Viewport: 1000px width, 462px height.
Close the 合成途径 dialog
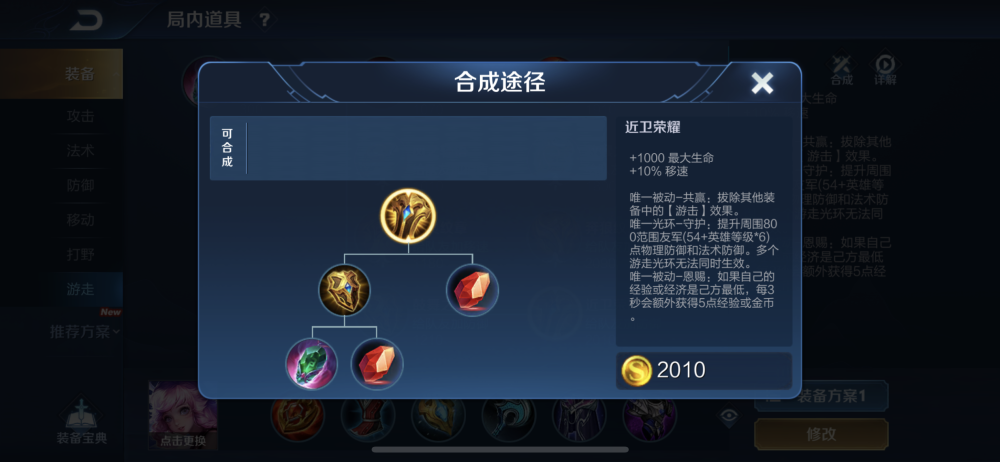tap(762, 83)
